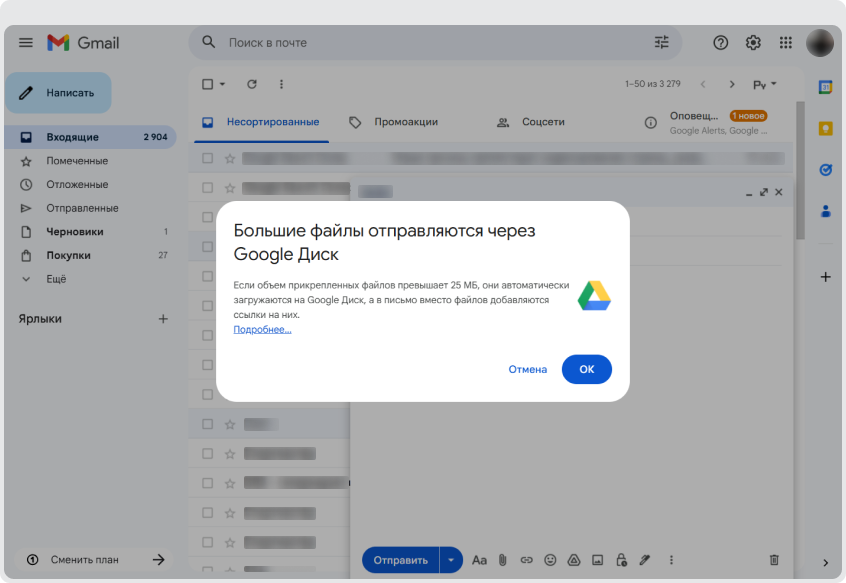The image size is (846, 583).
Task: Open the Подробнее link
Action: point(262,330)
